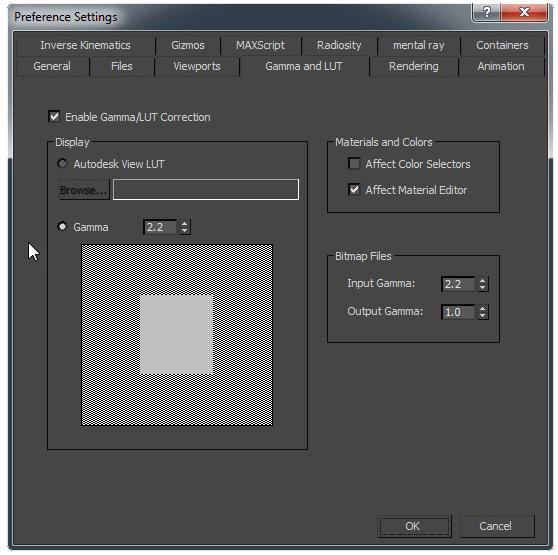Increase the display Gamma spinner value

coord(184,224)
